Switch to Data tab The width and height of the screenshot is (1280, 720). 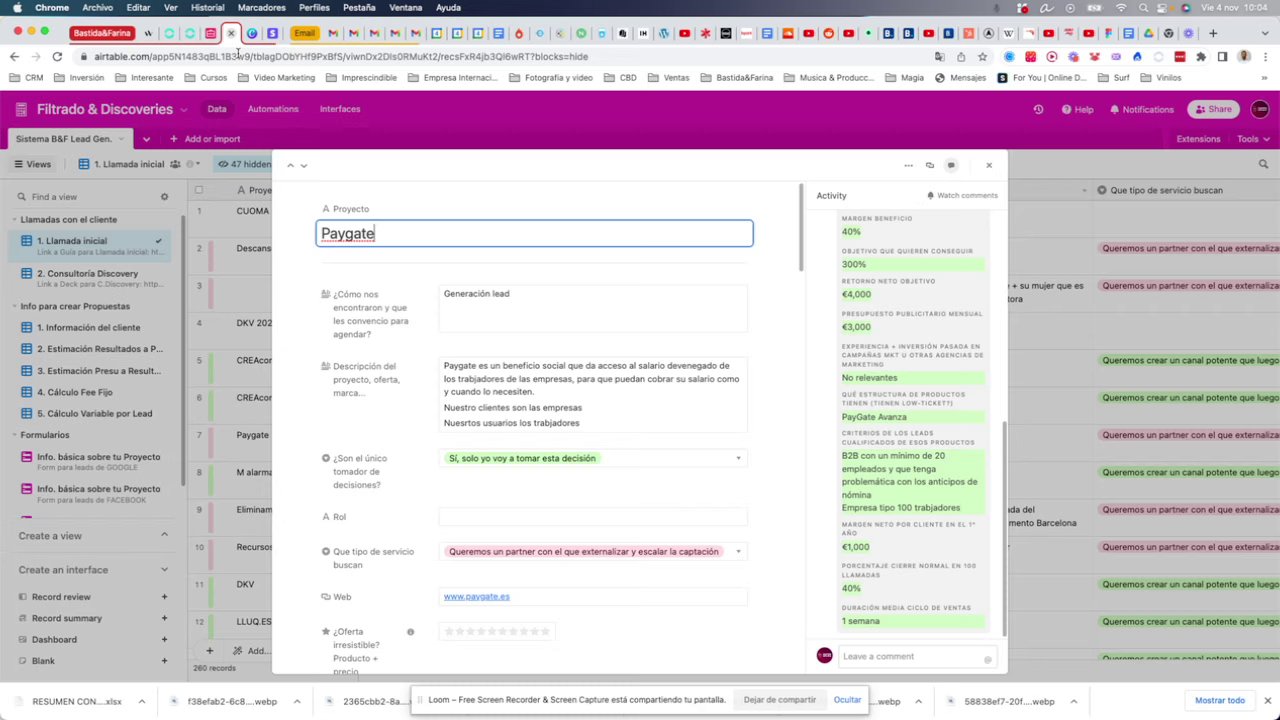tap(217, 109)
